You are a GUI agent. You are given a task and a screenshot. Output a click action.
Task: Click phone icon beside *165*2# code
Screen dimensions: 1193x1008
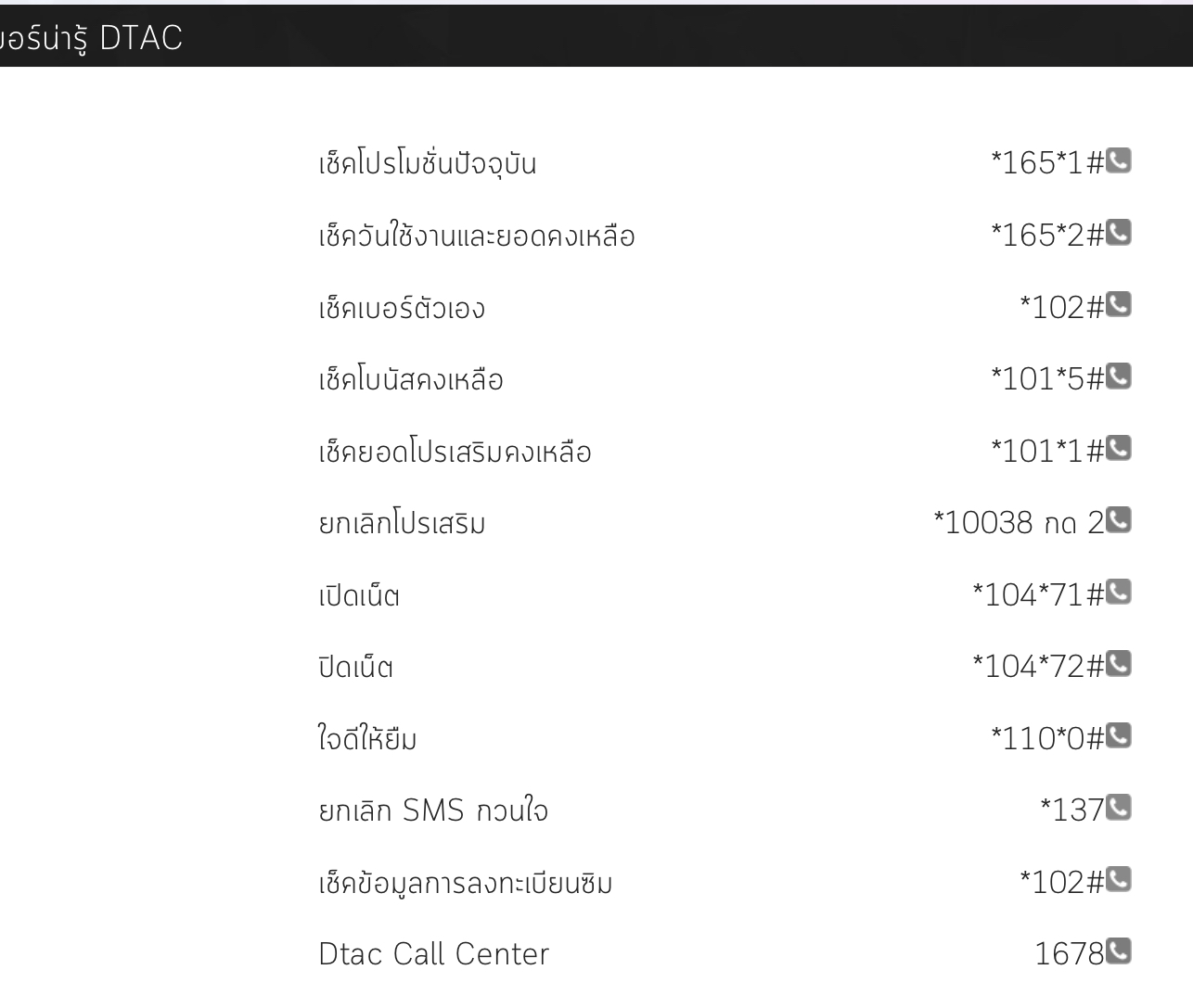click(x=1119, y=232)
